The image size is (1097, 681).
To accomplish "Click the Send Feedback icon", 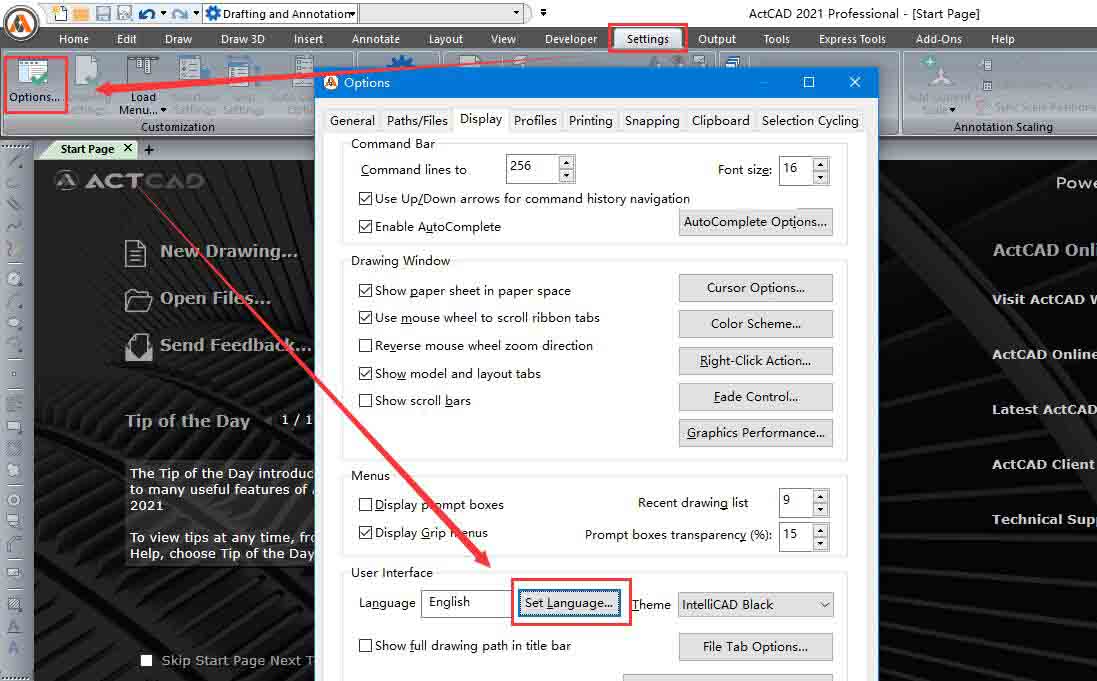I will [x=137, y=346].
